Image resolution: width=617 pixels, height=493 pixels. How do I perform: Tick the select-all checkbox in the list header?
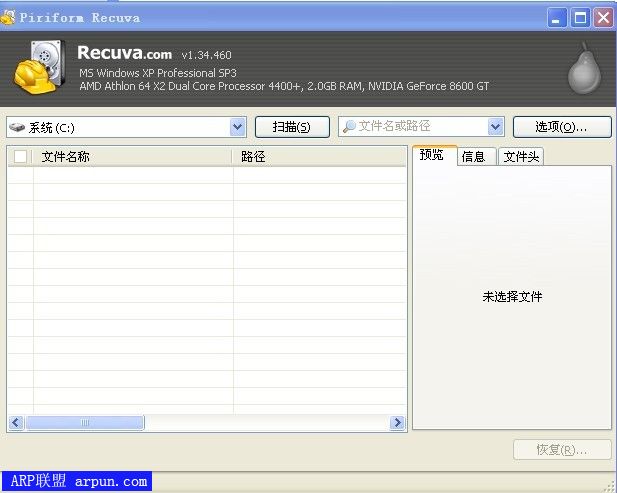click(x=20, y=156)
